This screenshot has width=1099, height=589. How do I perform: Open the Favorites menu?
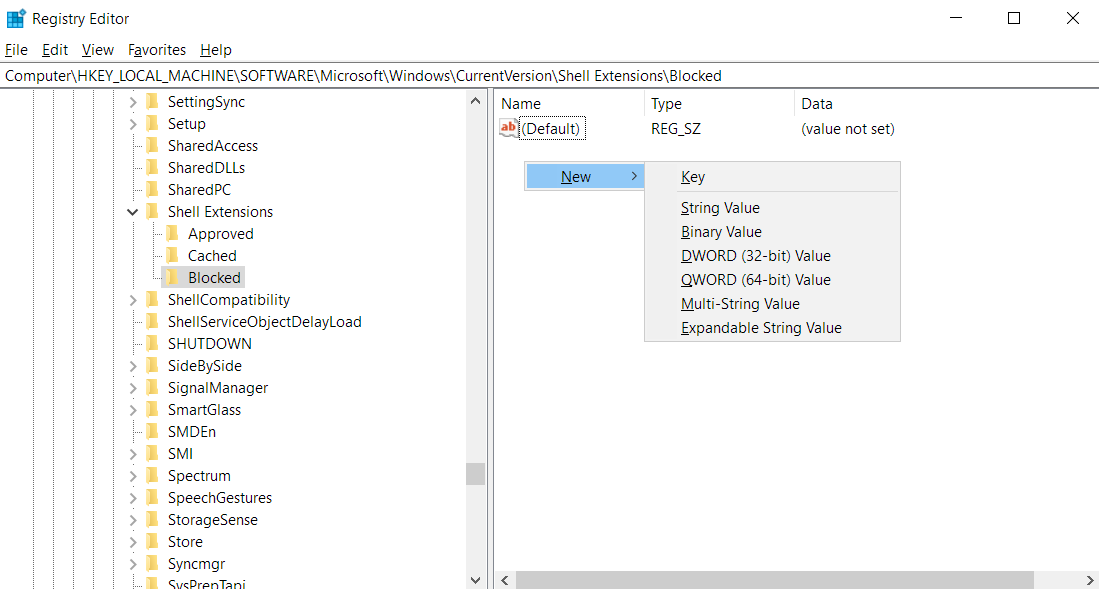pos(157,49)
